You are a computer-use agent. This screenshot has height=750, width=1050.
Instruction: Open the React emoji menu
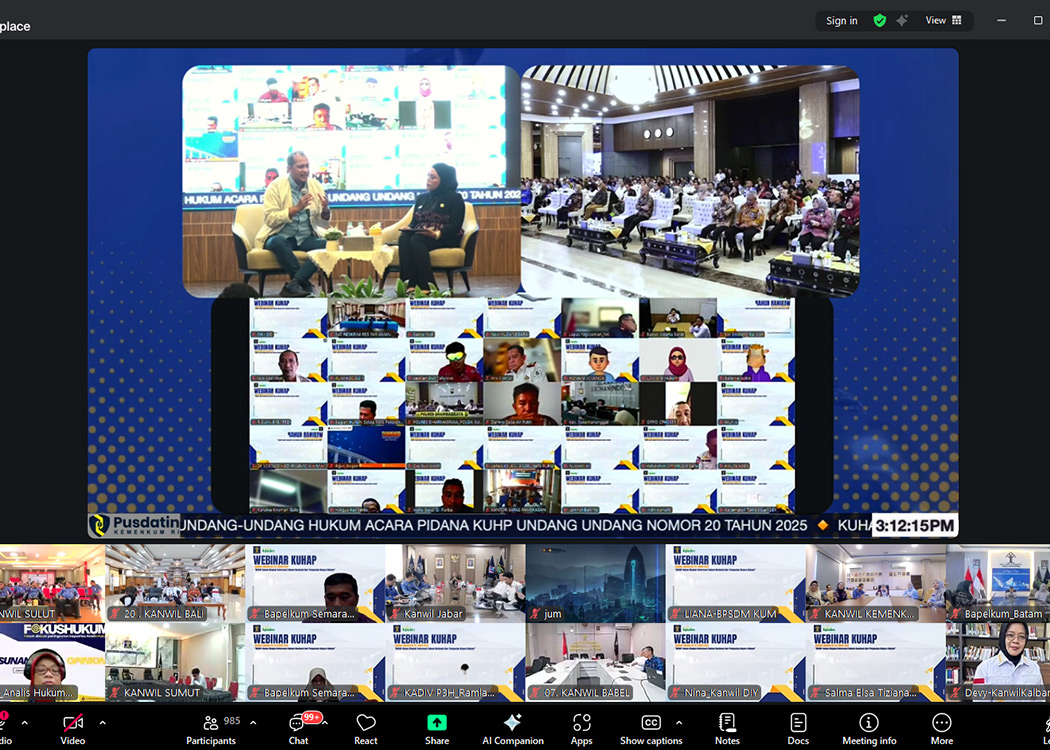(x=366, y=727)
